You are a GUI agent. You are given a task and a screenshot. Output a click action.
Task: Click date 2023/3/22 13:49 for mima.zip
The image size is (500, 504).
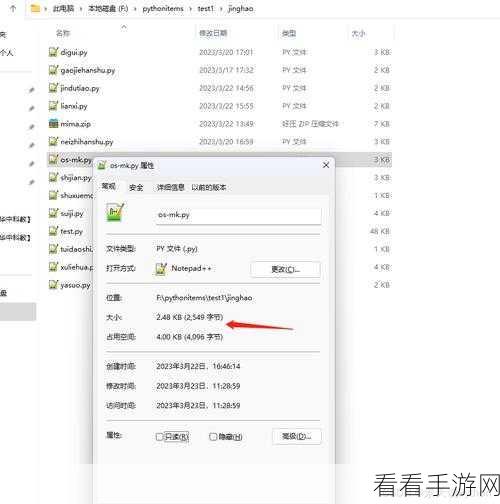point(226,124)
